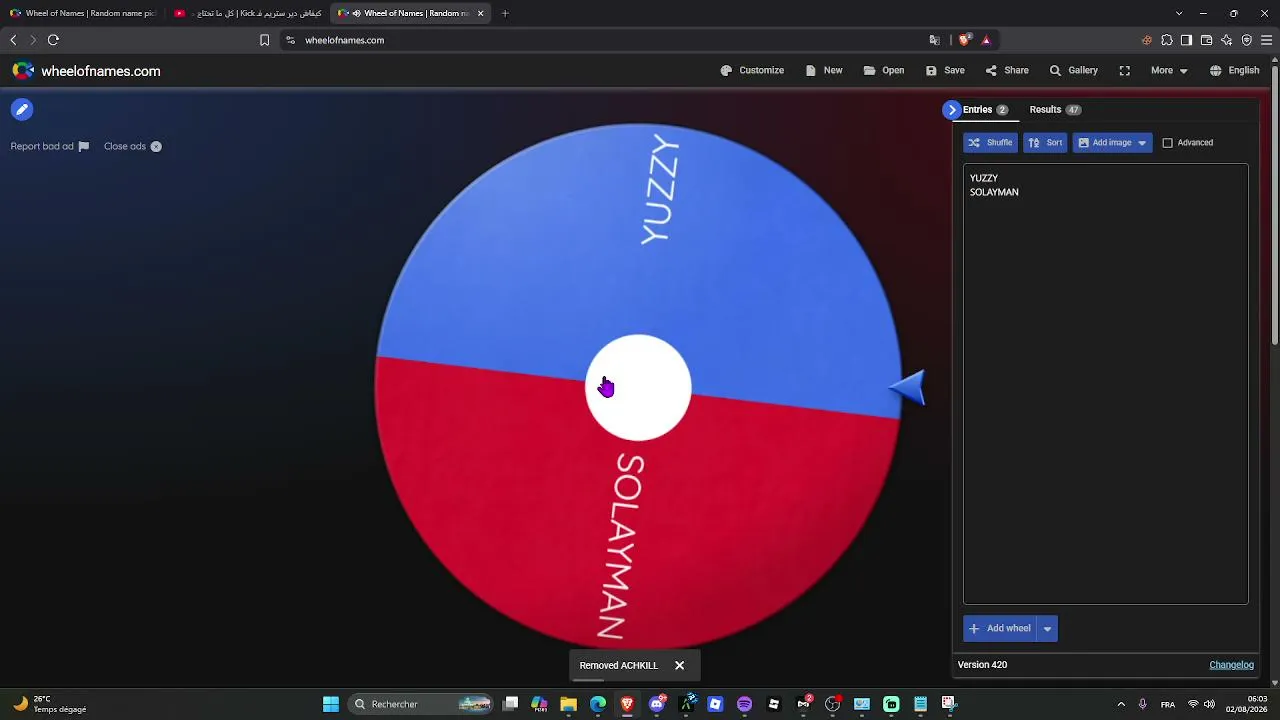Click the taskbar weather widget
The image size is (1280, 720).
pyautogui.click(x=50, y=704)
